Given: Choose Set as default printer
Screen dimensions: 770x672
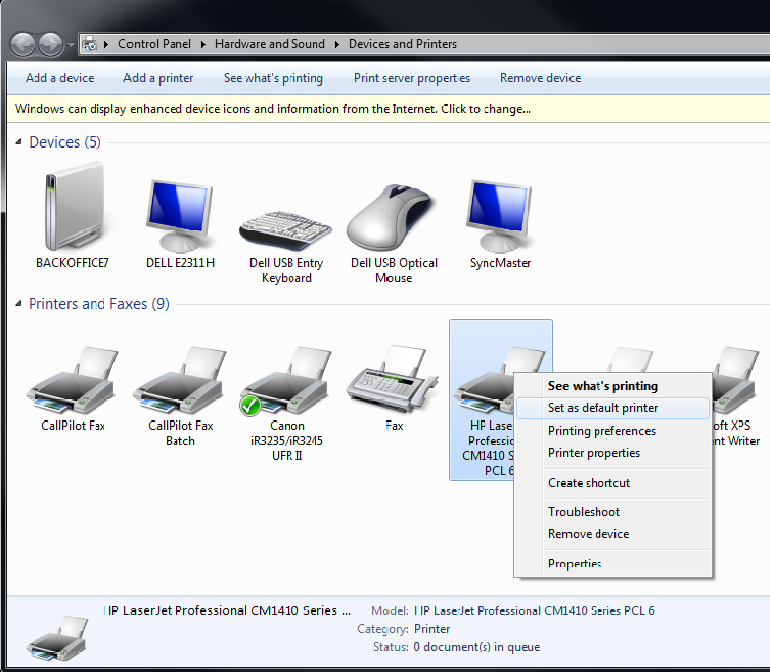Looking at the screenshot, I should click(613, 408).
